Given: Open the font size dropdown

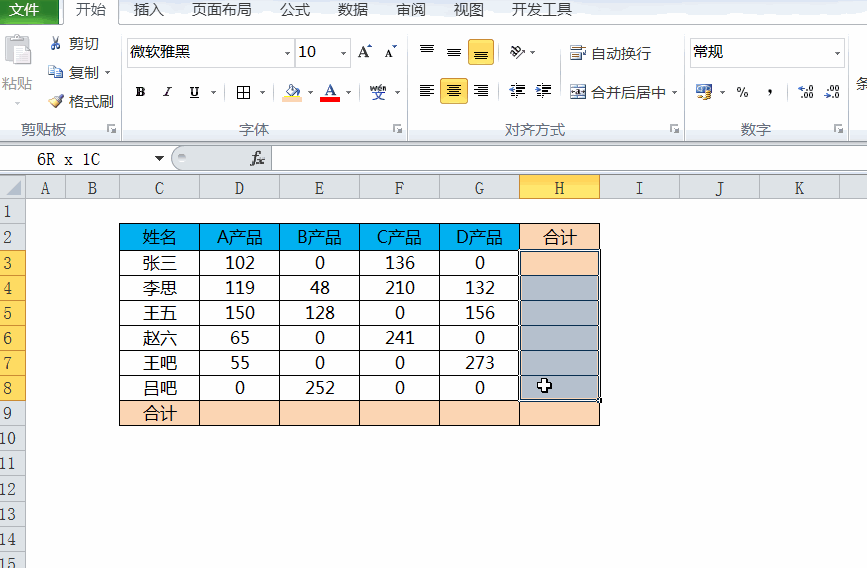Looking at the screenshot, I should (x=343, y=53).
